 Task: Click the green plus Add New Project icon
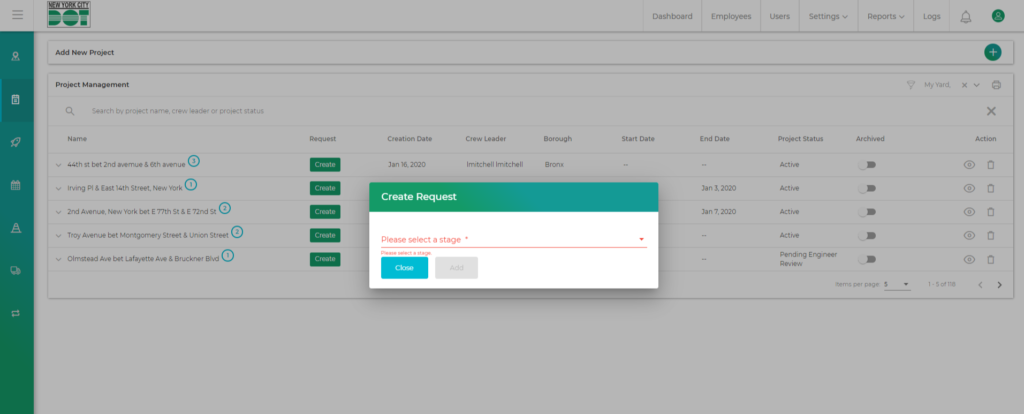[992, 52]
